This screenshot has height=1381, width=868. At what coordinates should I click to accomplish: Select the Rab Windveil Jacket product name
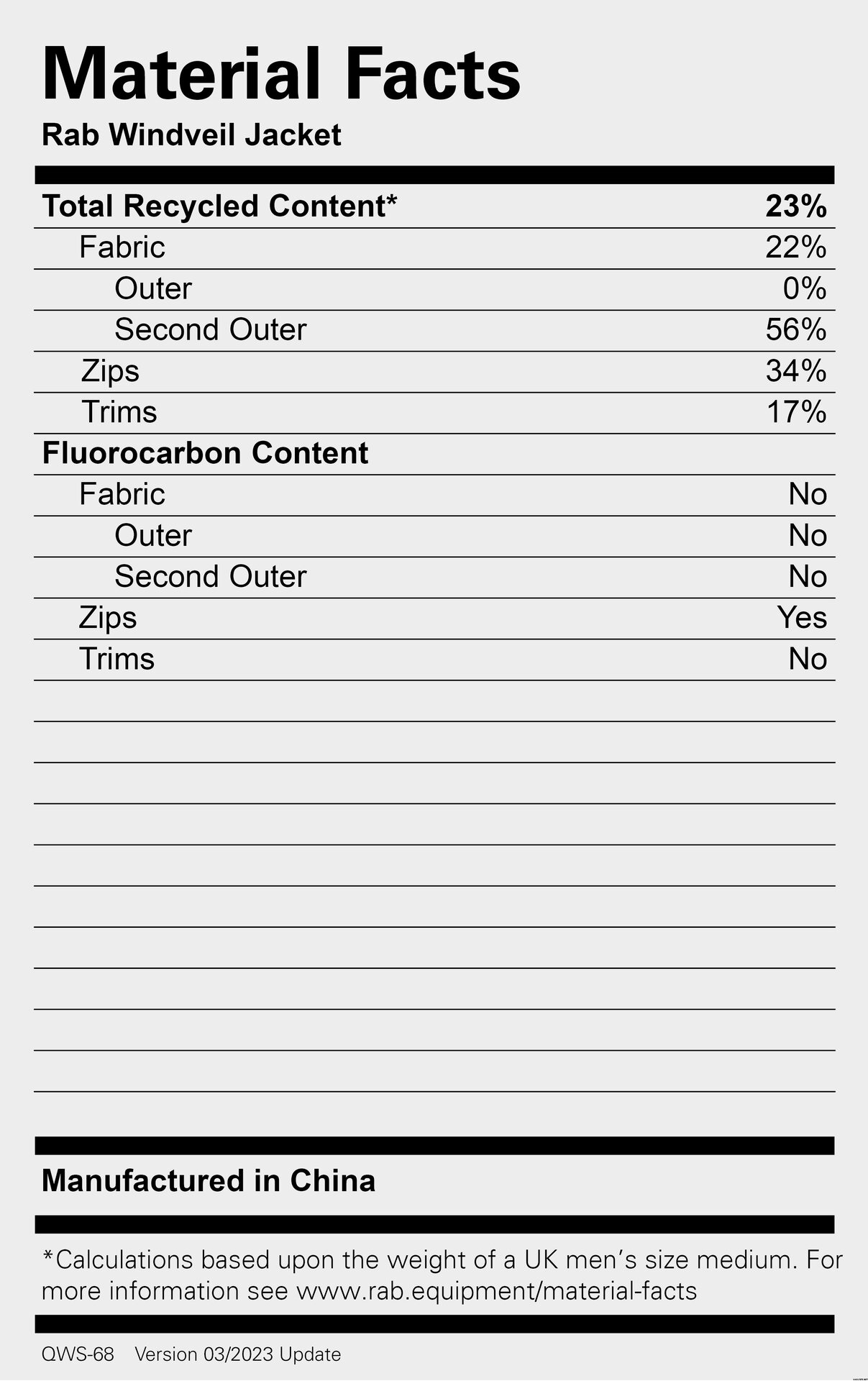191,135
